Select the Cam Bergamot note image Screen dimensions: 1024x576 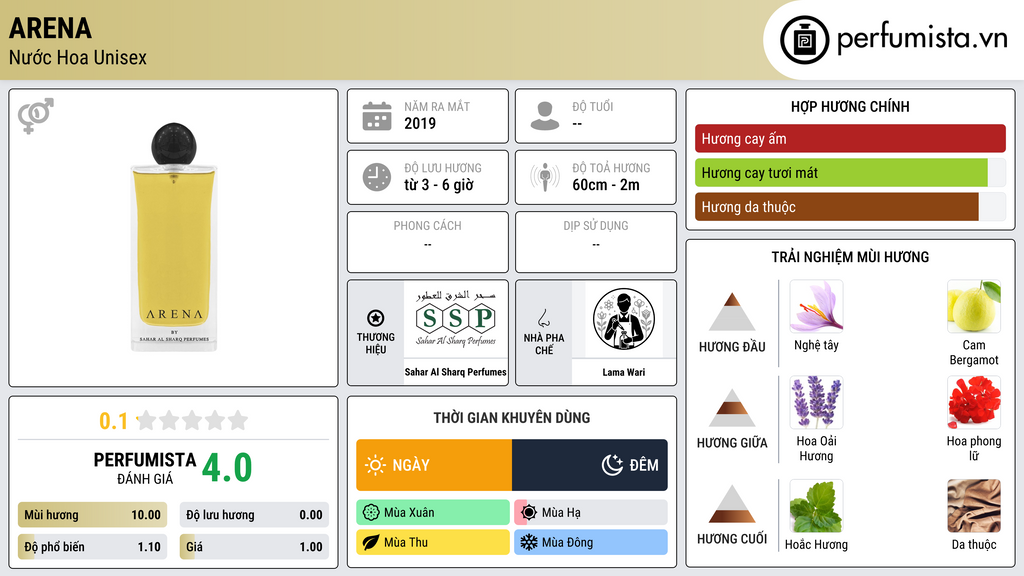(x=974, y=306)
